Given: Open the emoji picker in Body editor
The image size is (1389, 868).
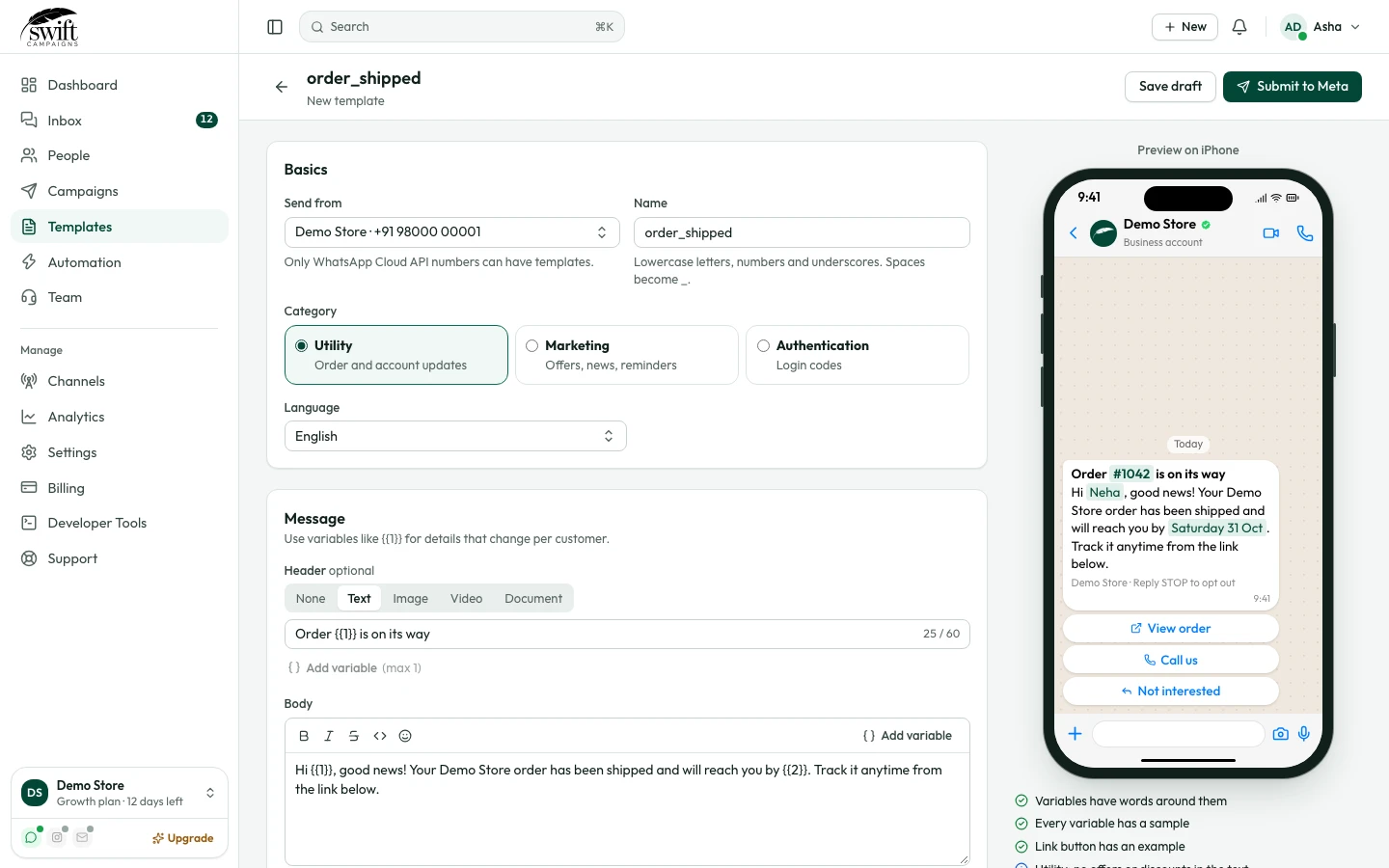Looking at the screenshot, I should 405,736.
